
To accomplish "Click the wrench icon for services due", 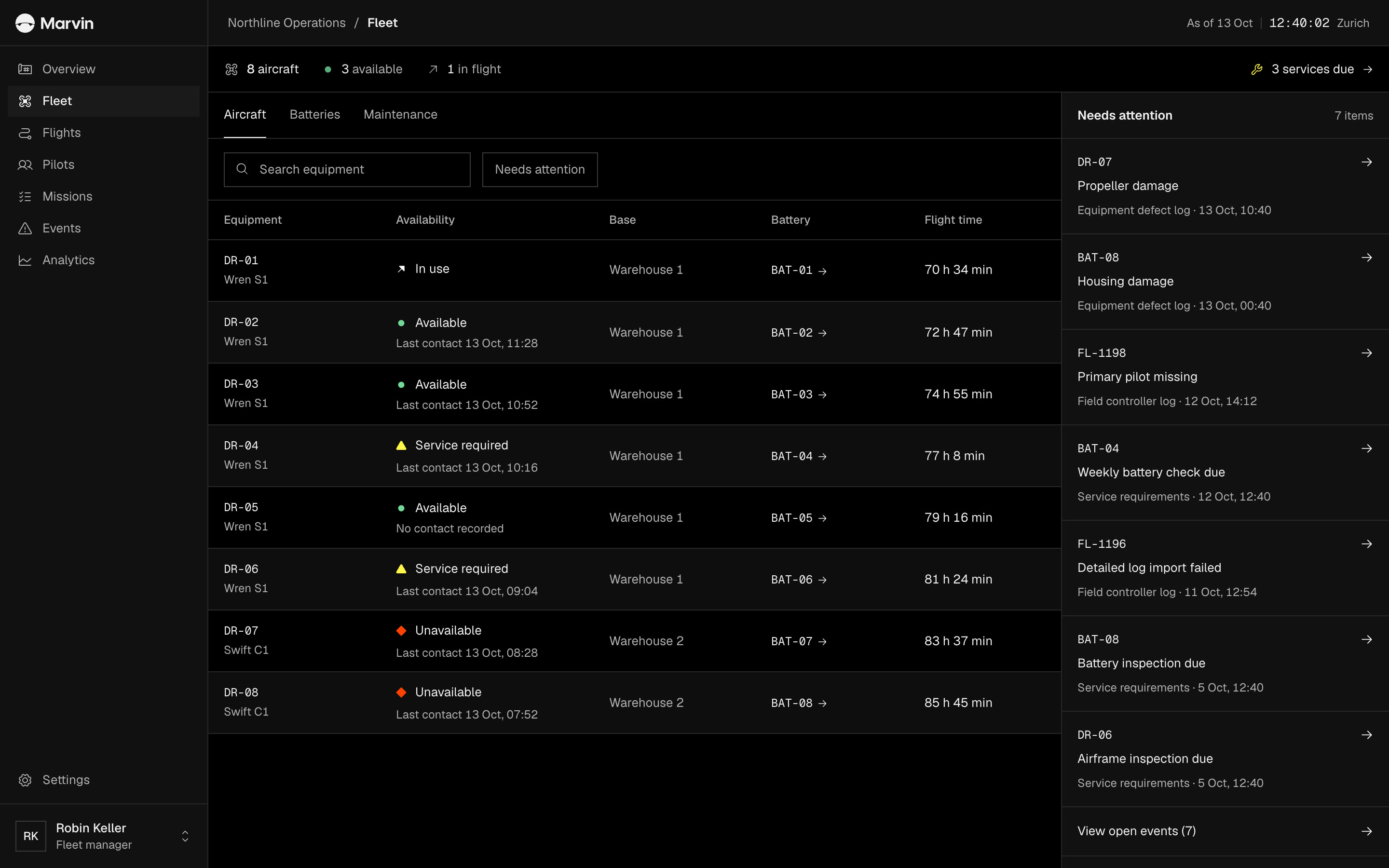I will (1256, 69).
